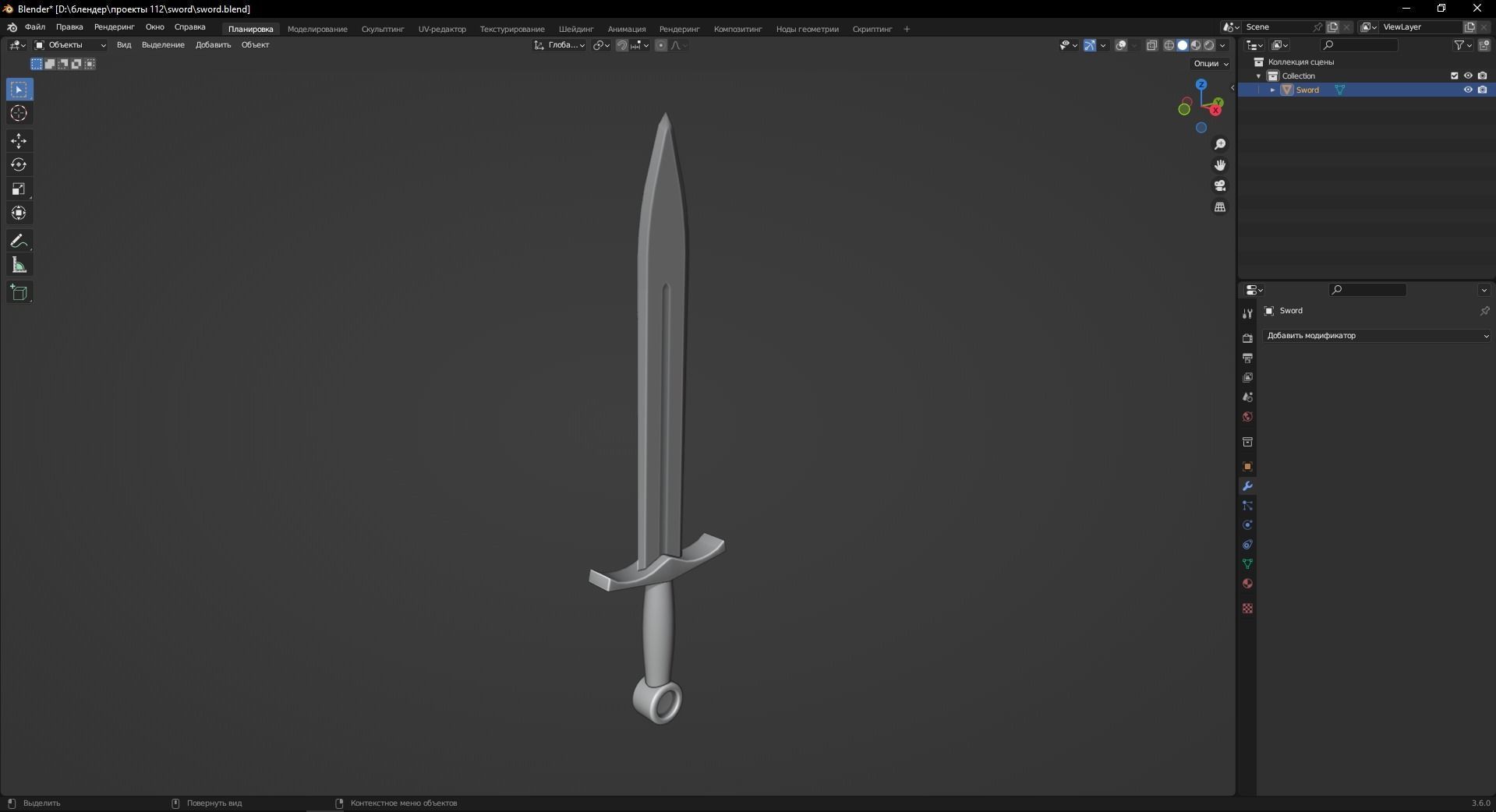Switch perspective/orthographic grid icon
This screenshot has width=1496, height=812.
tap(1220, 207)
